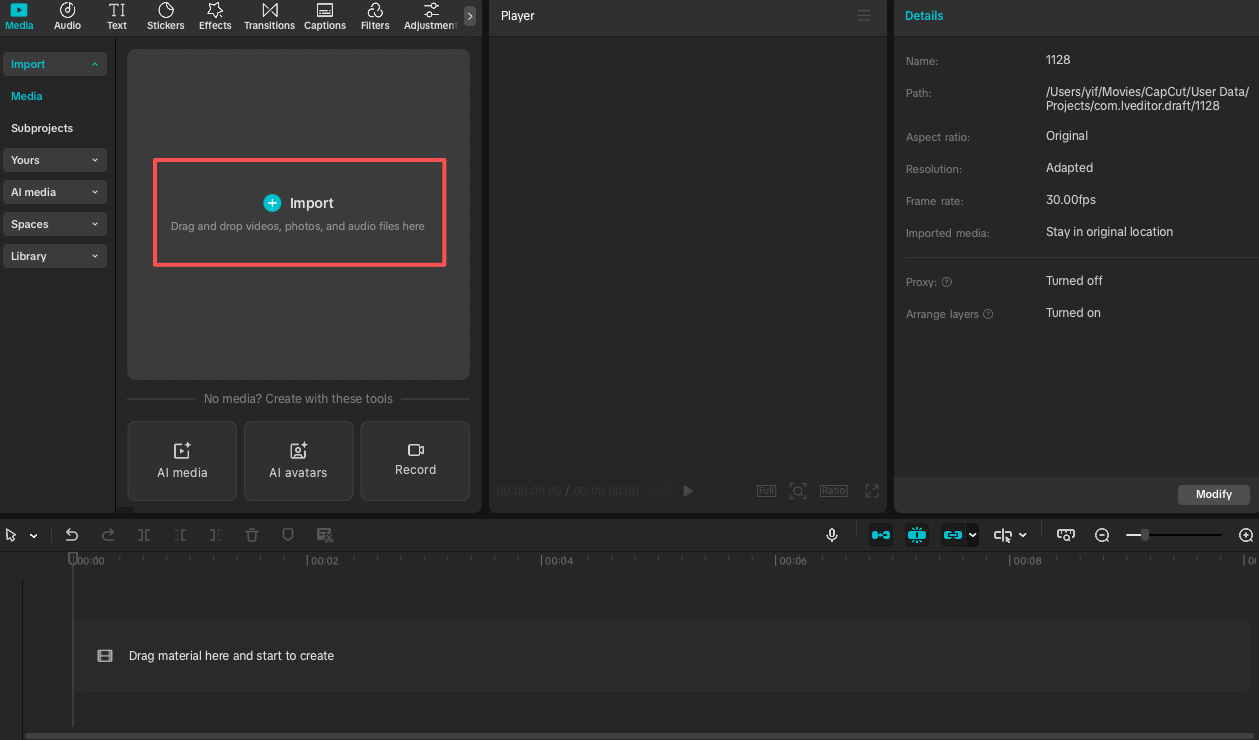Viewport: 1259px width, 740px height.
Task: Click the Filters panel icon
Action: tap(375, 17)
